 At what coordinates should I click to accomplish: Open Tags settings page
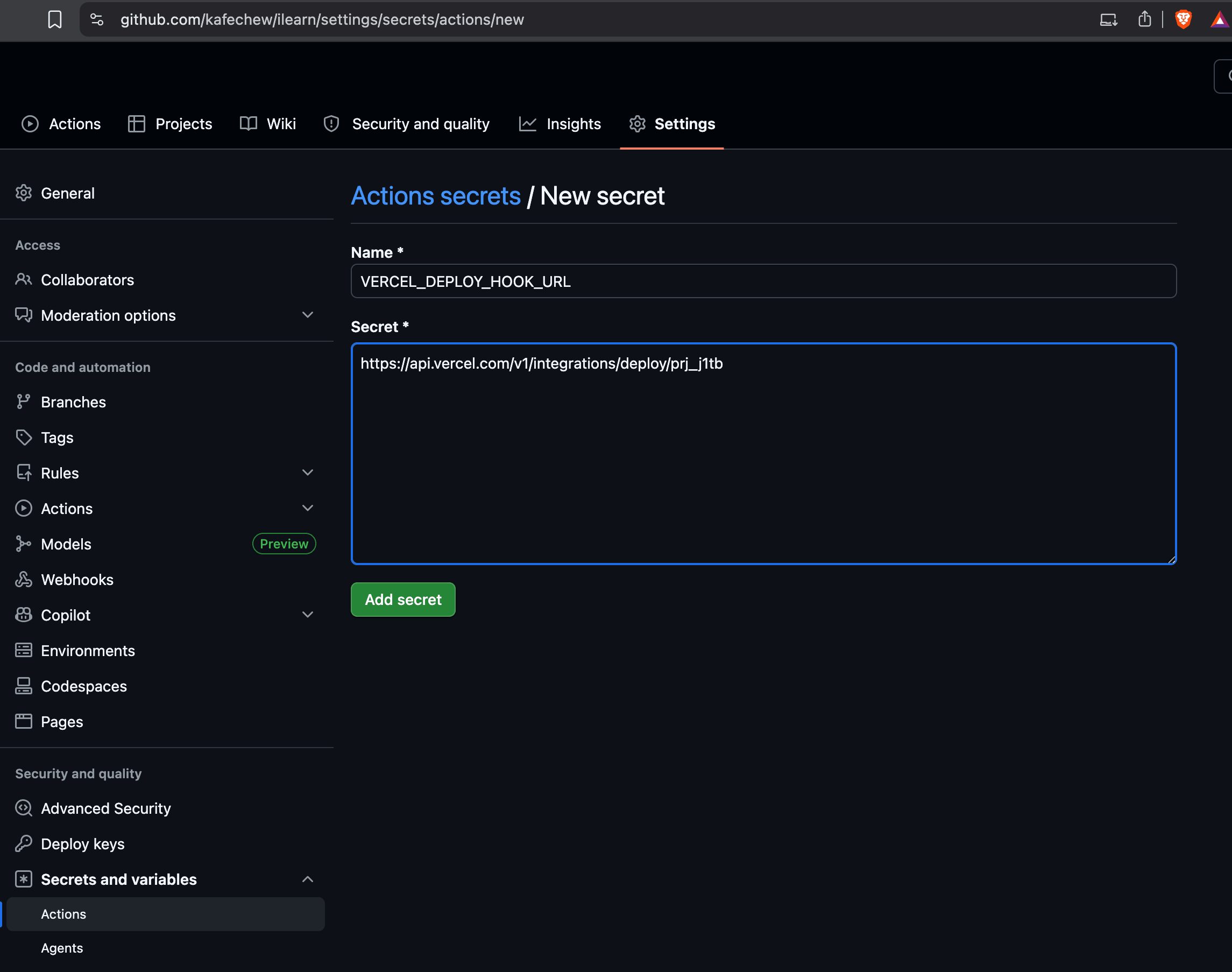(57, 437)
